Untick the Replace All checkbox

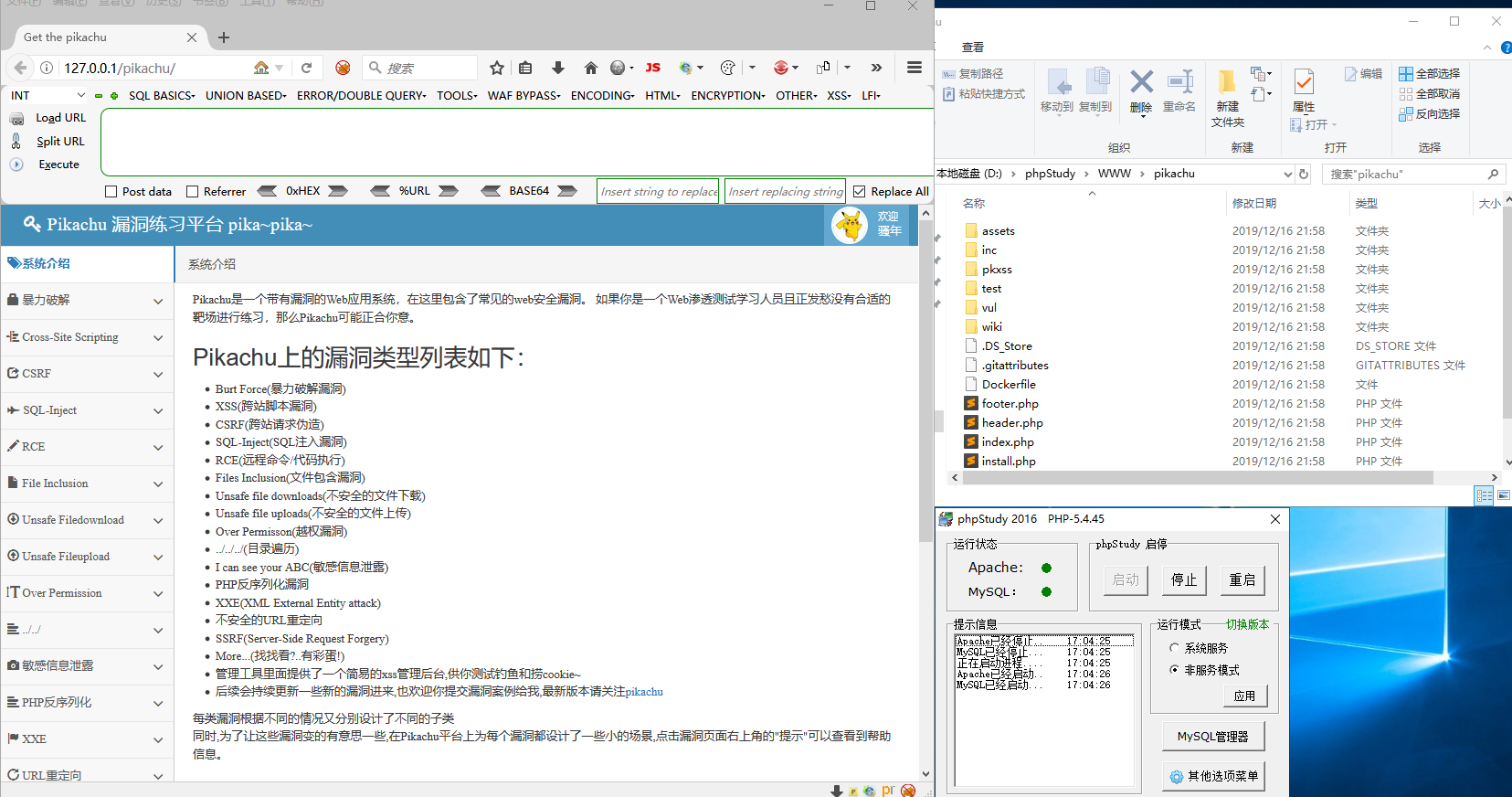(859, 191)
